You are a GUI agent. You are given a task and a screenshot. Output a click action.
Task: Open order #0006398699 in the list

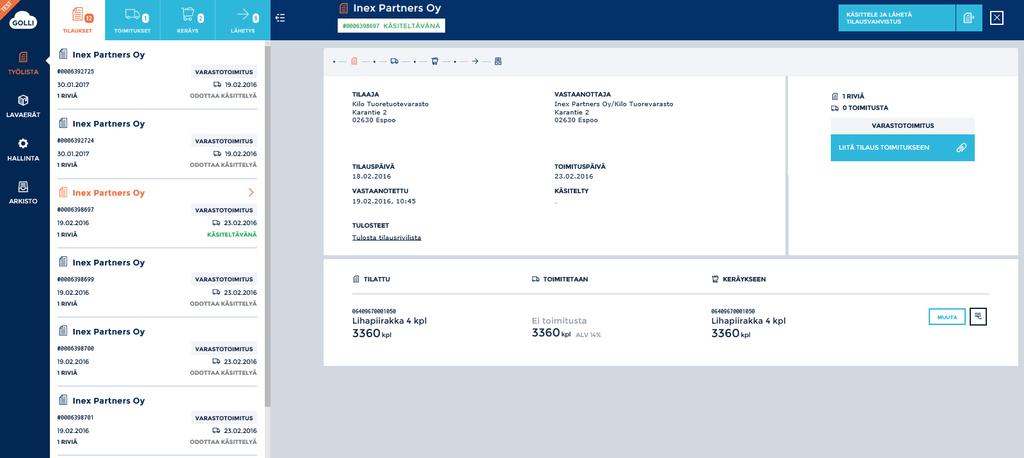pyautogui.click(x=157, y=282)
